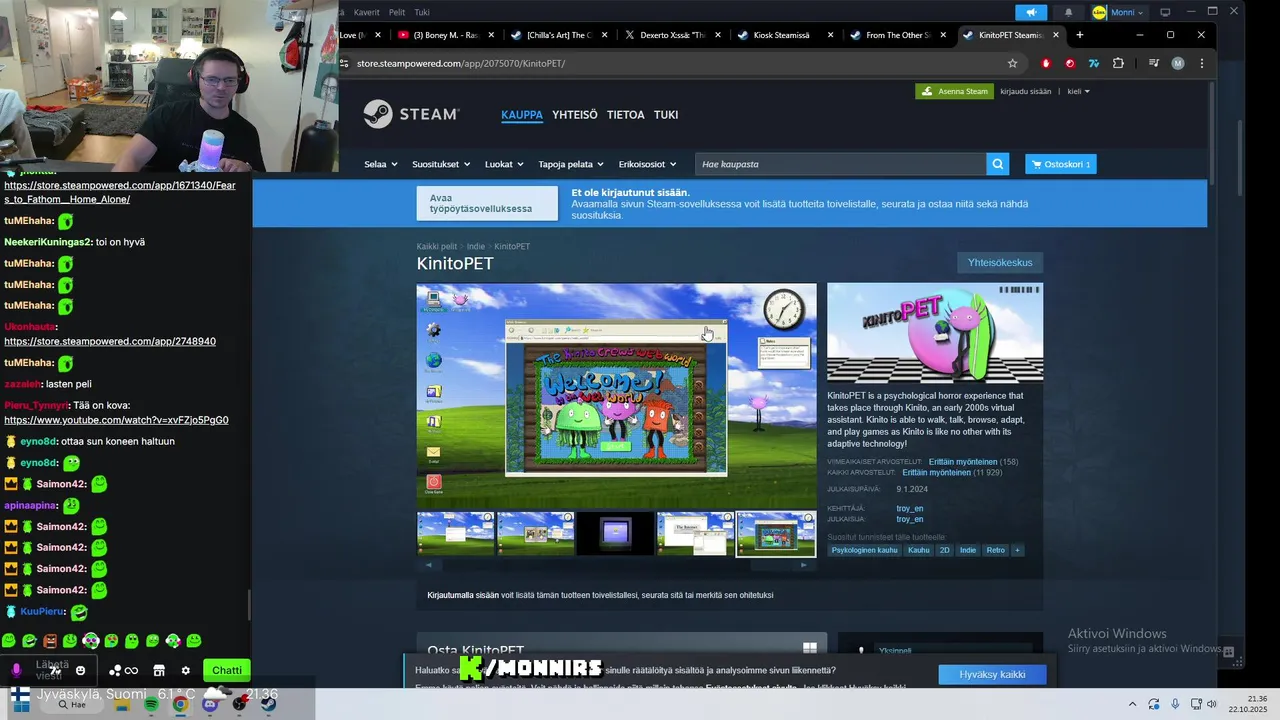Expand the Tapoja pelata dropdown

click(572, 164)
